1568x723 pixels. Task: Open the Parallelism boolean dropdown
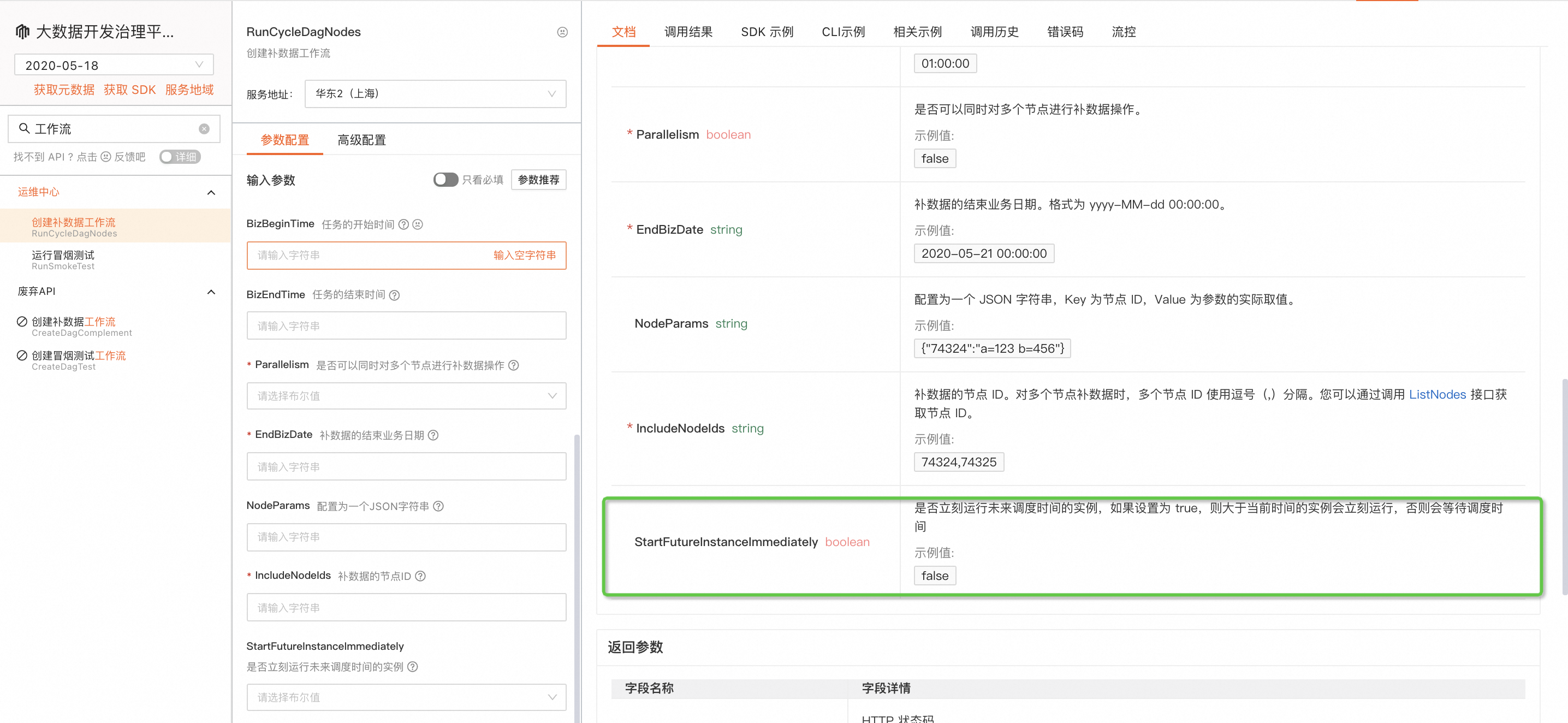tap(406, 395)
